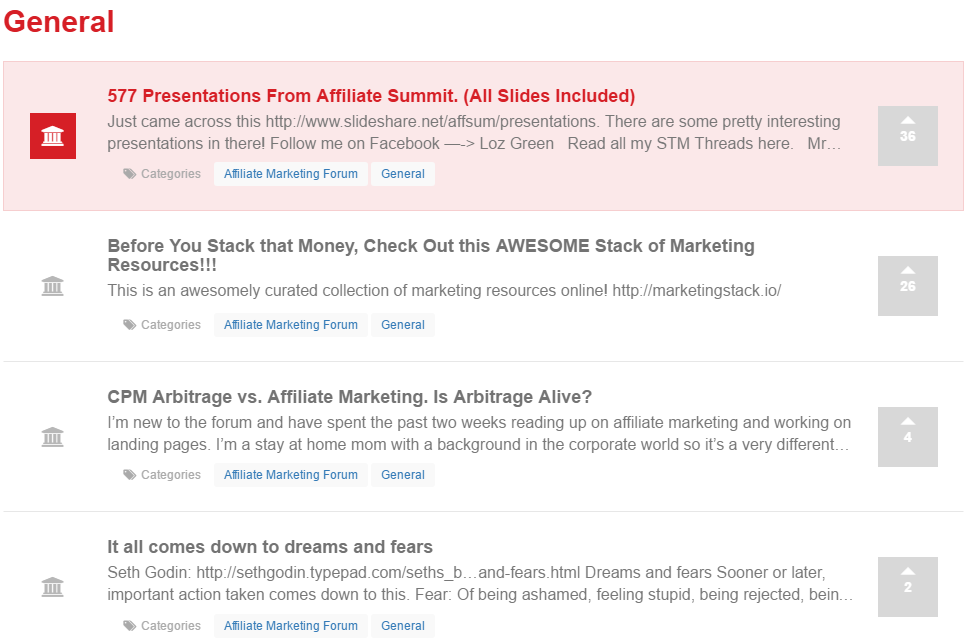970x639 pixels.
Task: Open 'CPM Arbitrage vs. Affiliate Marketing' thread
Action: 350,397
